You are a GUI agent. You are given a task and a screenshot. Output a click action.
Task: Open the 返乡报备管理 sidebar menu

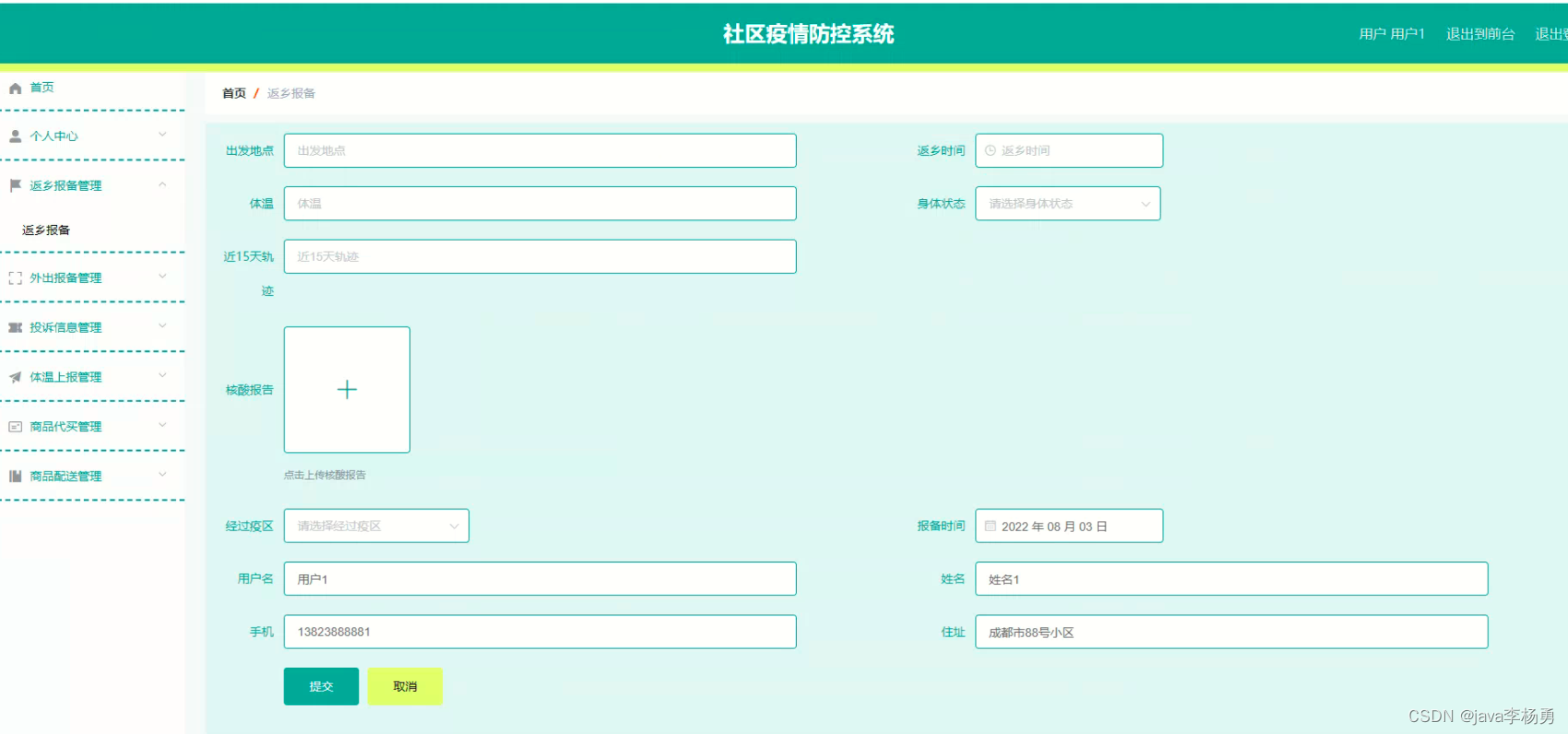pos(92,185)
